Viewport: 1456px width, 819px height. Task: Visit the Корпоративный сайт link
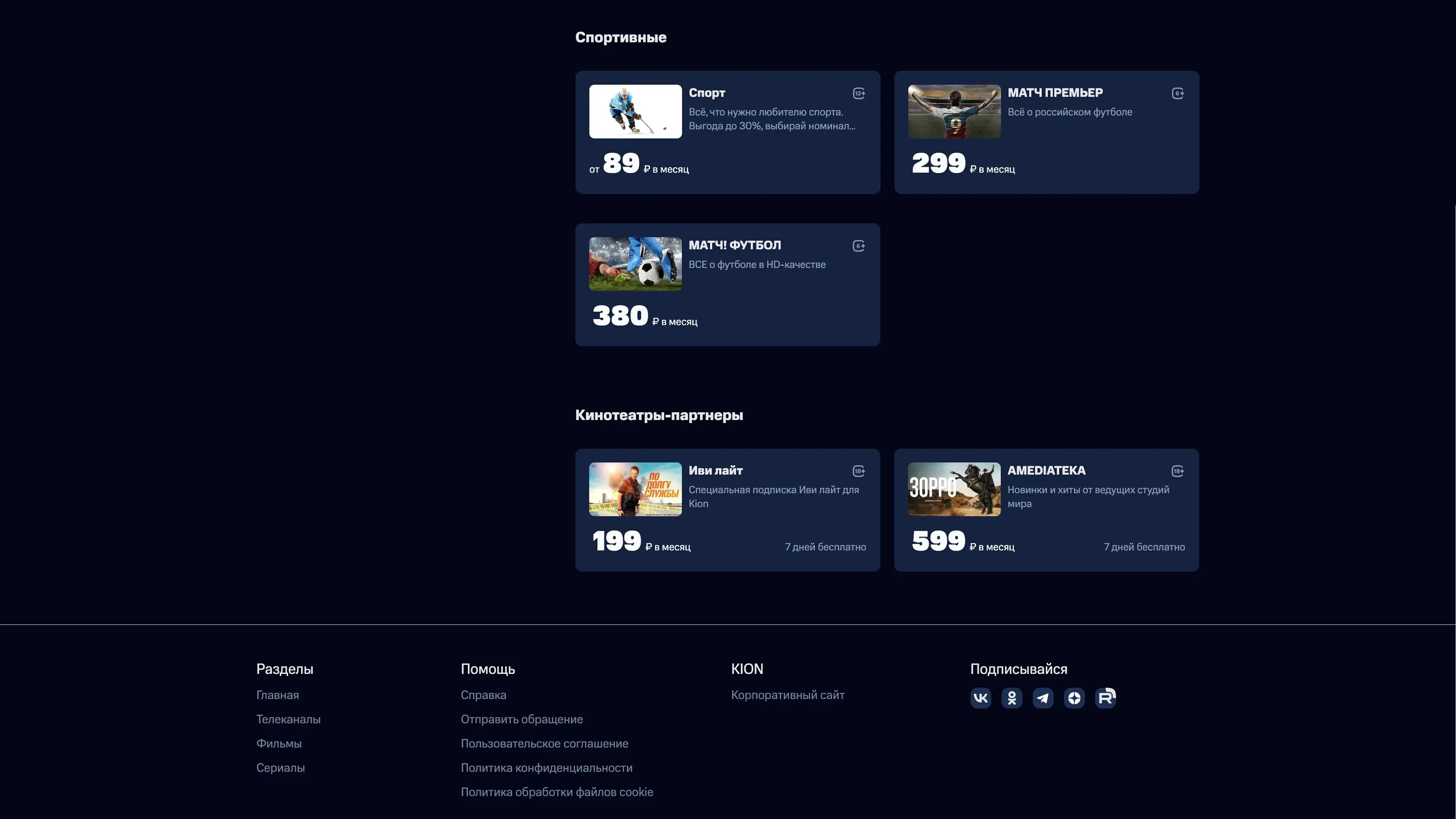coord(788,695)
